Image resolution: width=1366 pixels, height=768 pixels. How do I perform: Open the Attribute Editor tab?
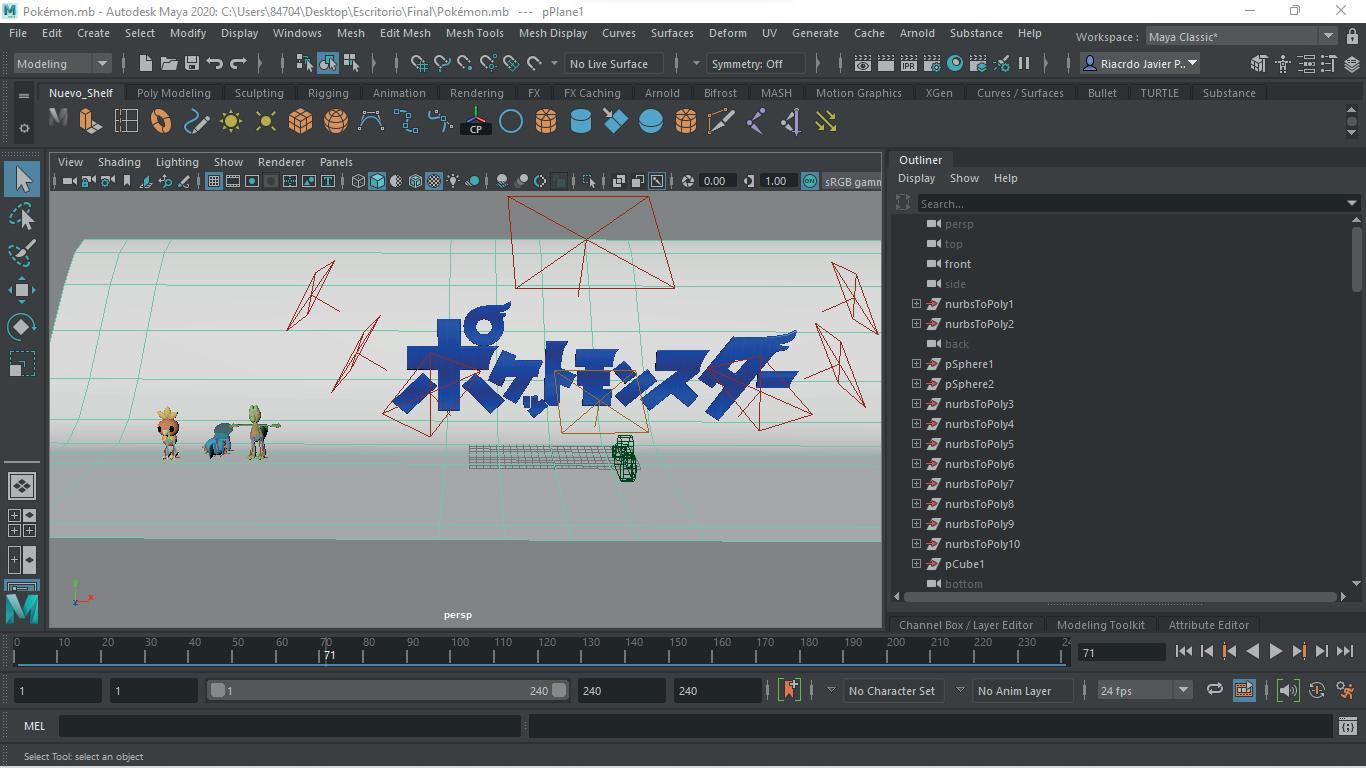(1209, 625)
